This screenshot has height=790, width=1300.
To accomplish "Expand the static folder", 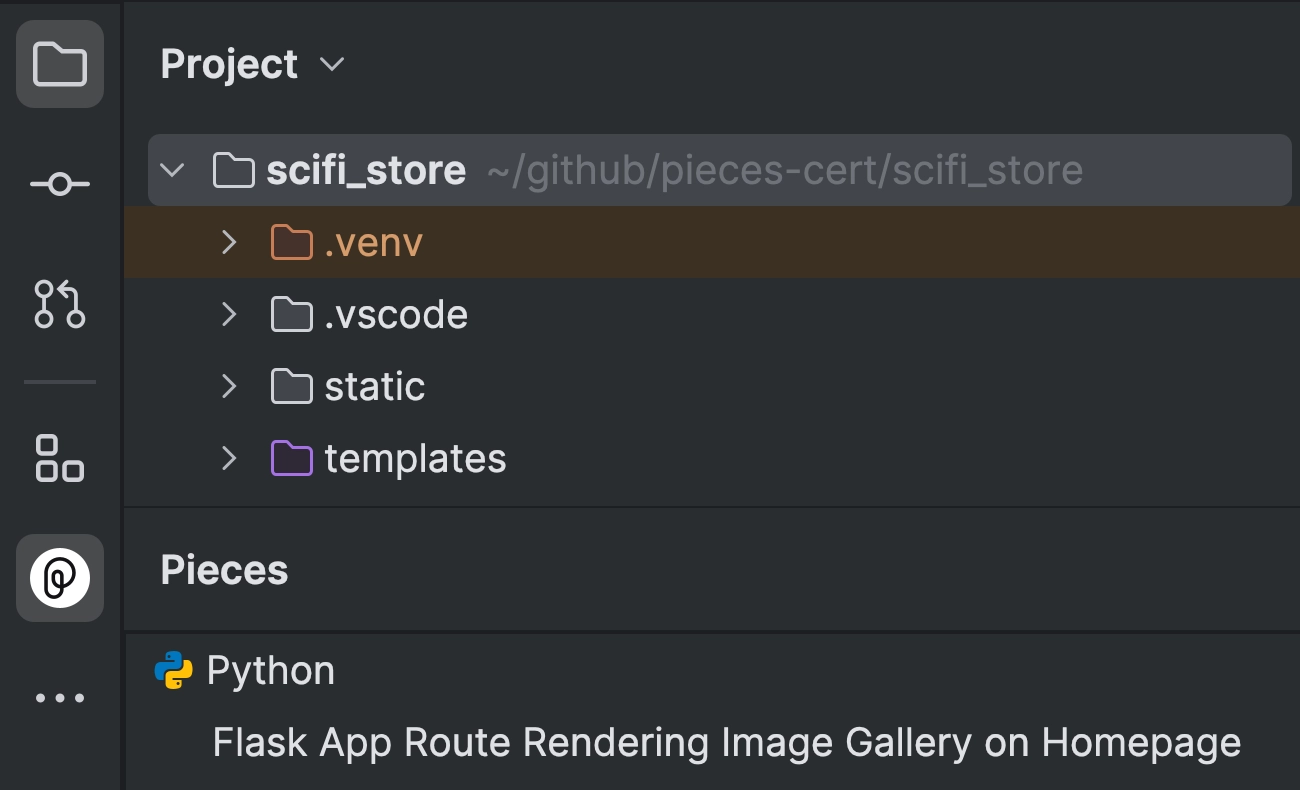I will tap(229, 386).
